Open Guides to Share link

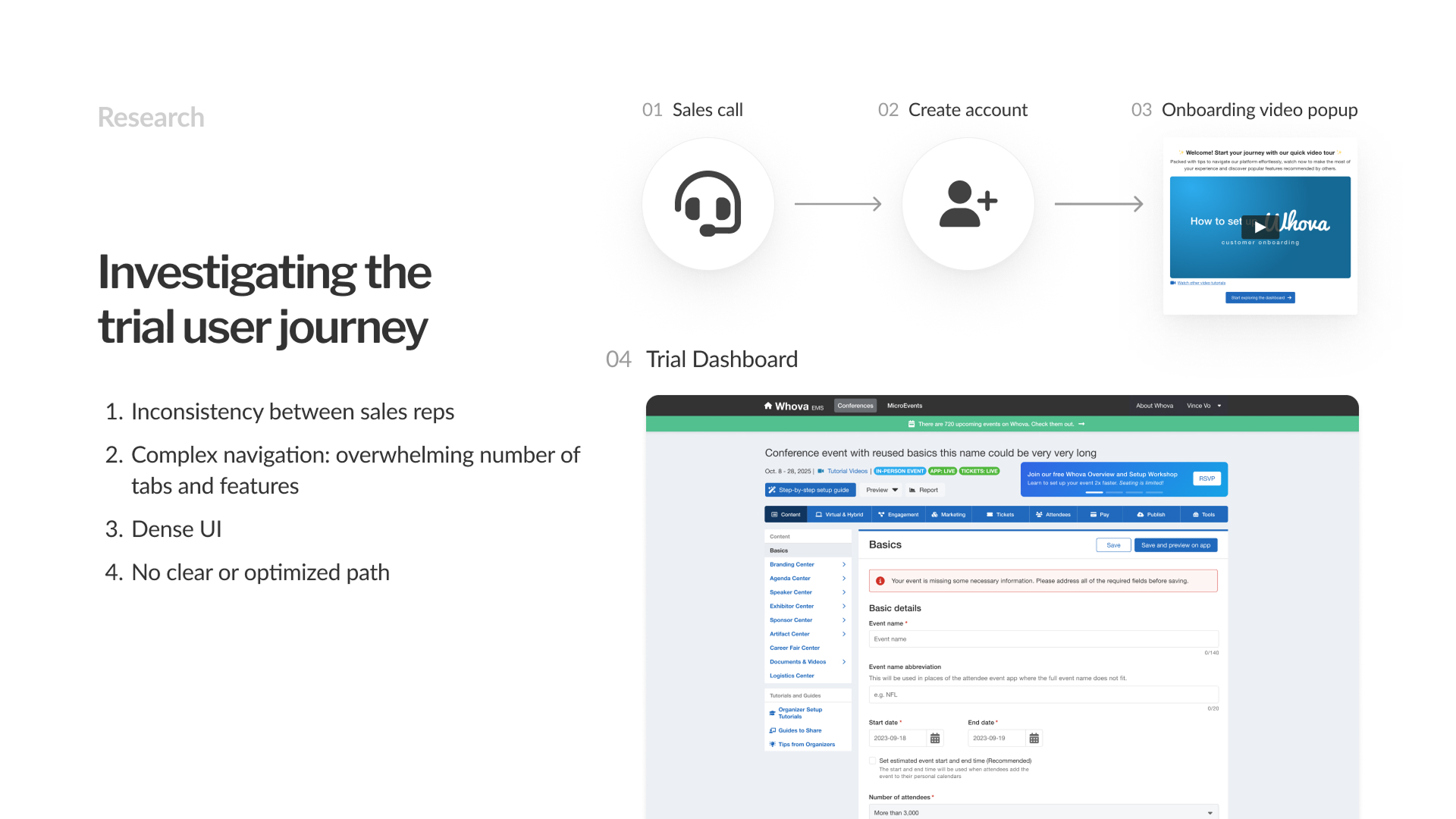click(x=799, y=730)
